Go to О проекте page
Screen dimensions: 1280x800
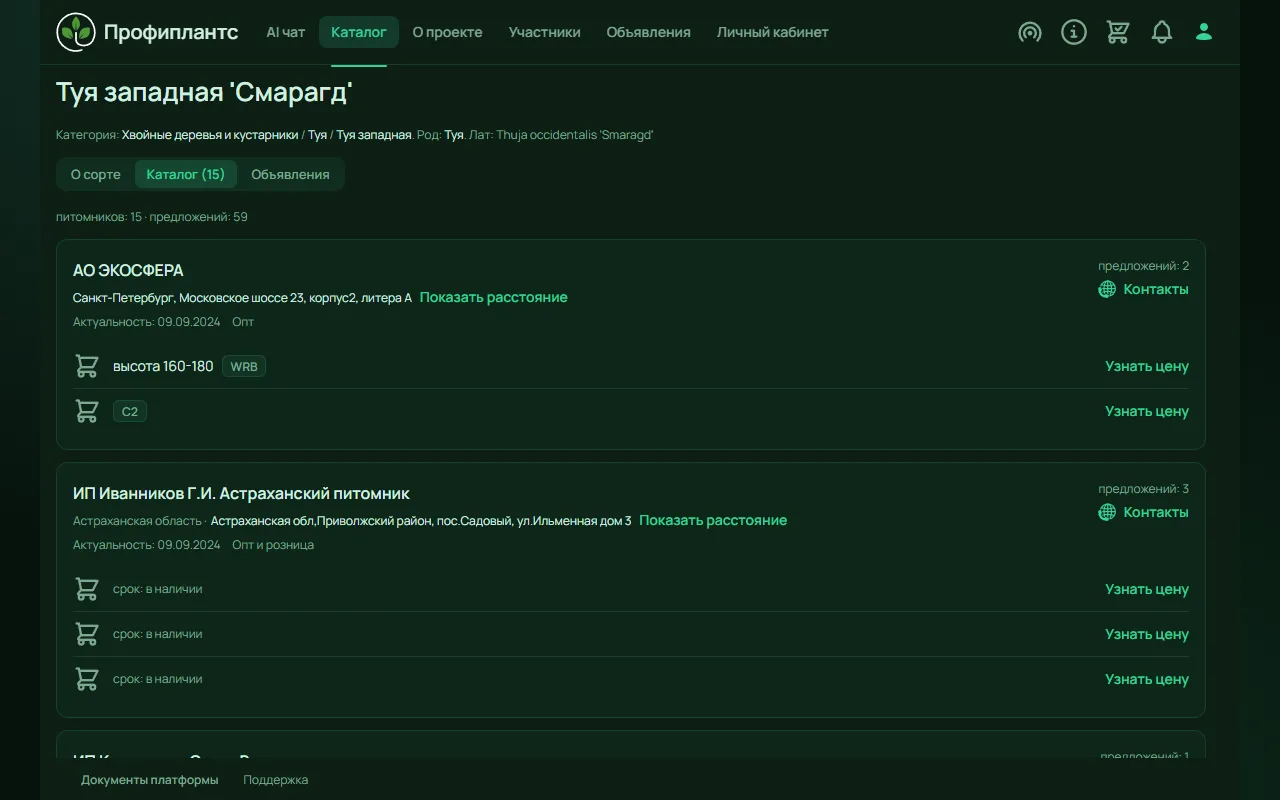(x=447, y=32)
